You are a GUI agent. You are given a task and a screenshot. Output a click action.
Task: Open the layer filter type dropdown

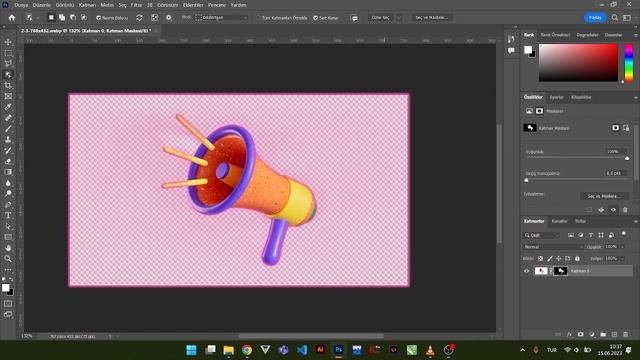[542, 236]
